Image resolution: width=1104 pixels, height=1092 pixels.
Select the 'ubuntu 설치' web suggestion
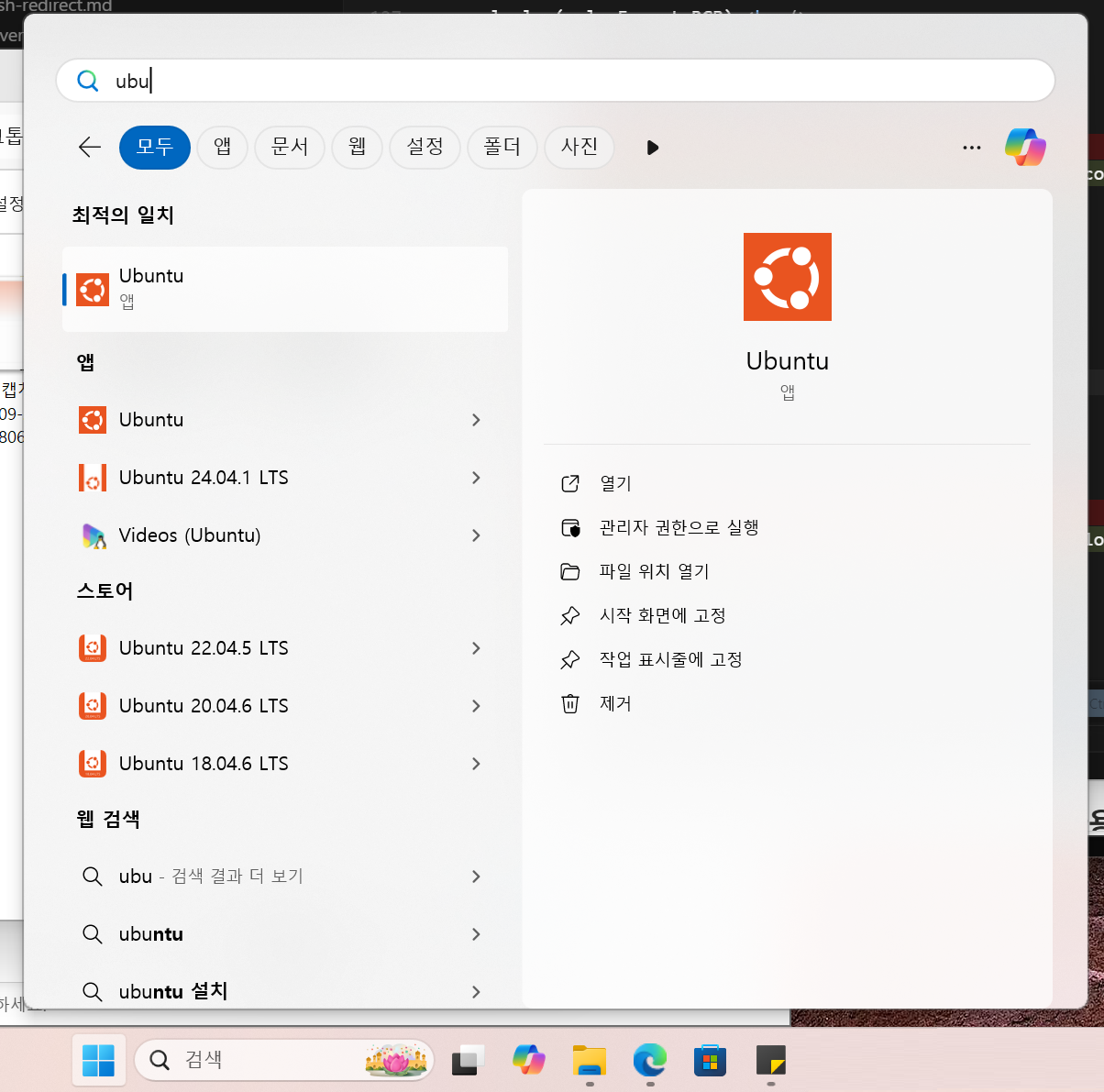pos(285,991)
